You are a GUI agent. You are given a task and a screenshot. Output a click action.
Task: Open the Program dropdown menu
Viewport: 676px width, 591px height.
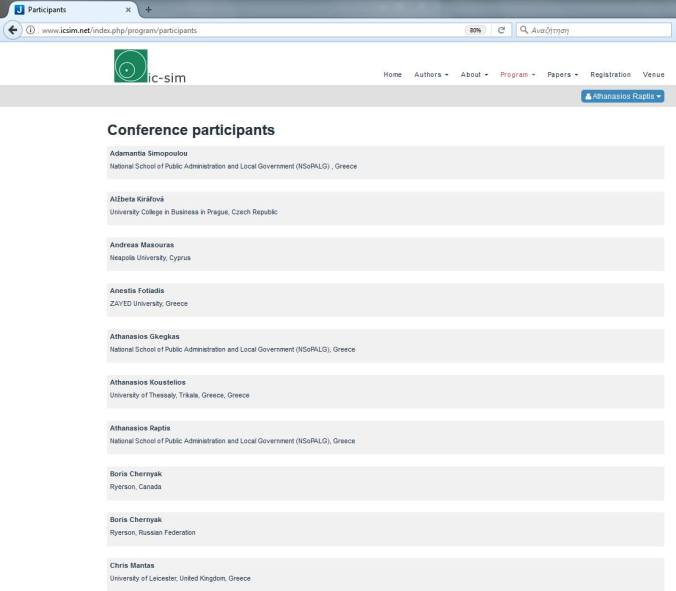tap(517, 75)
